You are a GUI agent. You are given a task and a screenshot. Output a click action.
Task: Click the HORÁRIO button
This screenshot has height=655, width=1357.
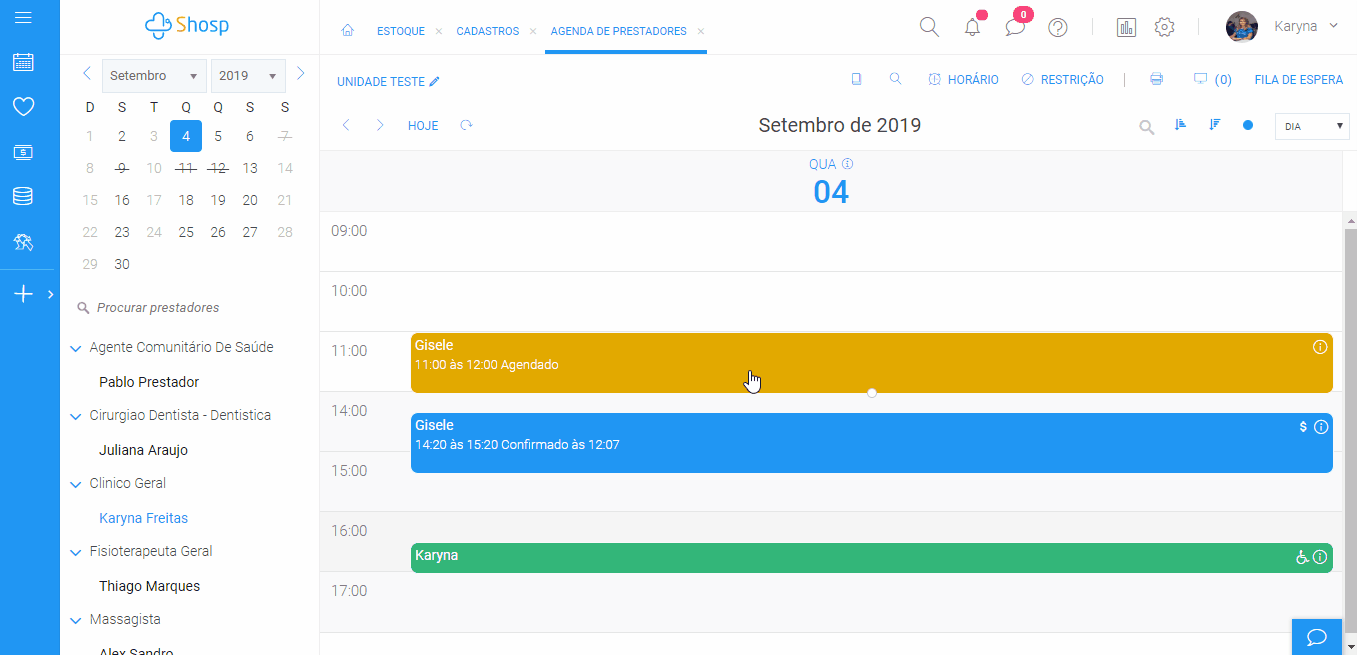click(963, 80)
